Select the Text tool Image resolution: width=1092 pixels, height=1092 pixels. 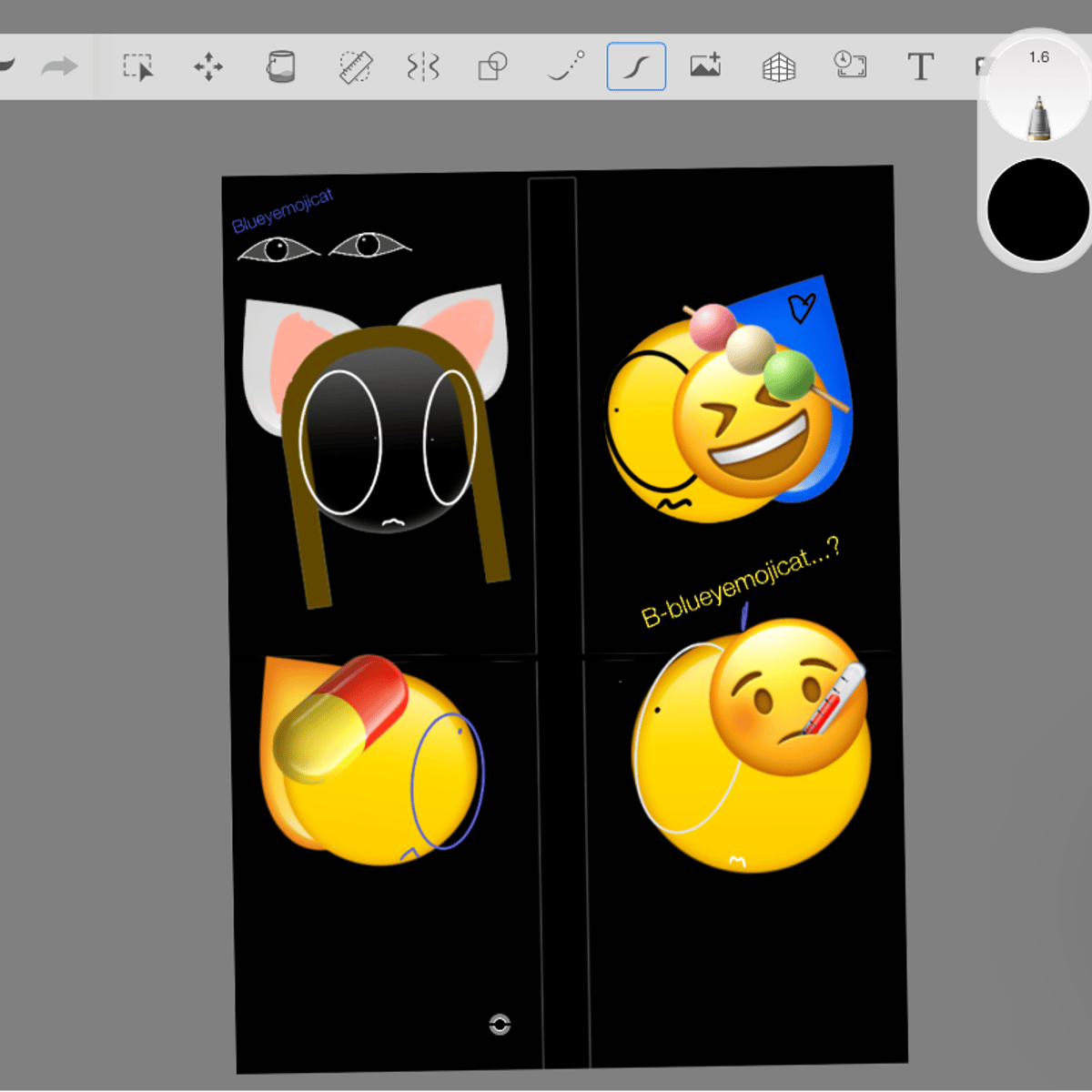tap(920, 66)
